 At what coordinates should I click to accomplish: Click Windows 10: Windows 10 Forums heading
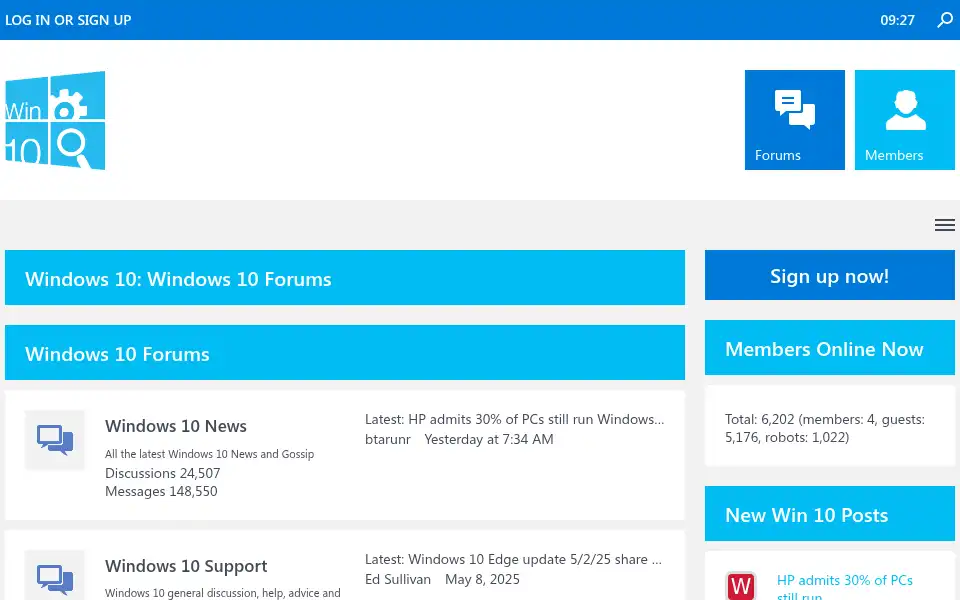(x=345, y=277)
